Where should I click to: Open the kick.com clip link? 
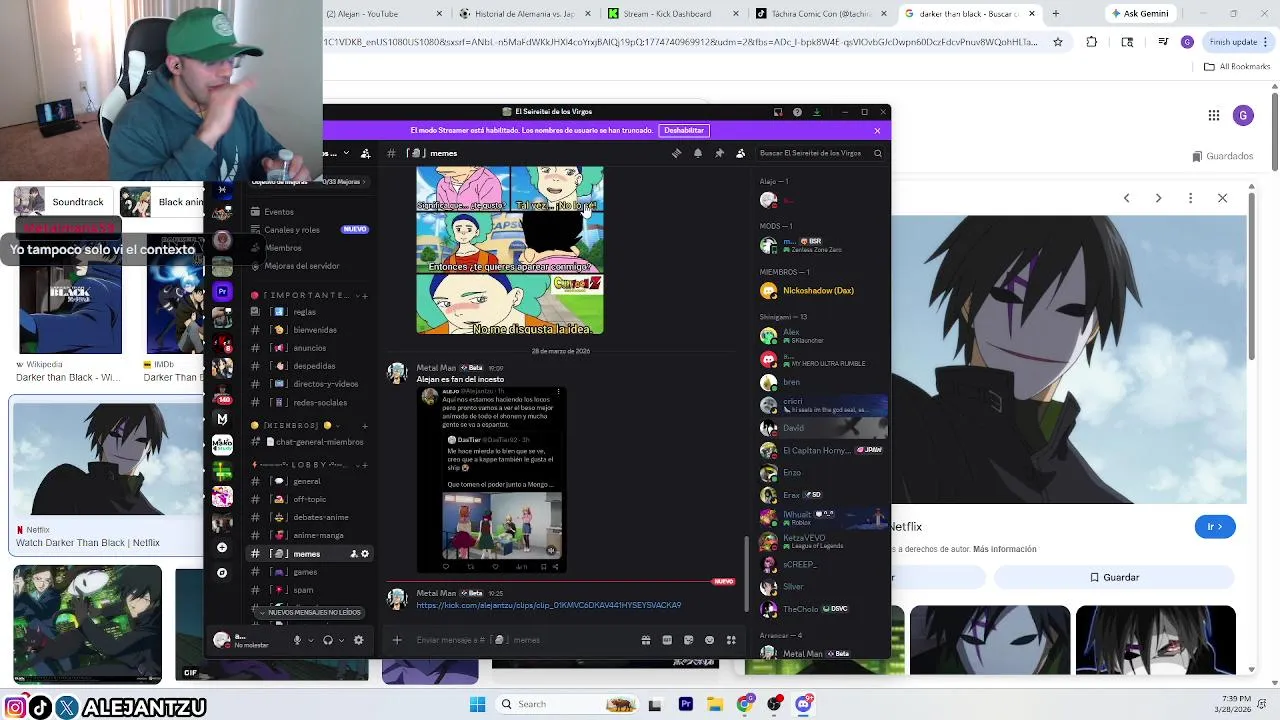[548, 605]
